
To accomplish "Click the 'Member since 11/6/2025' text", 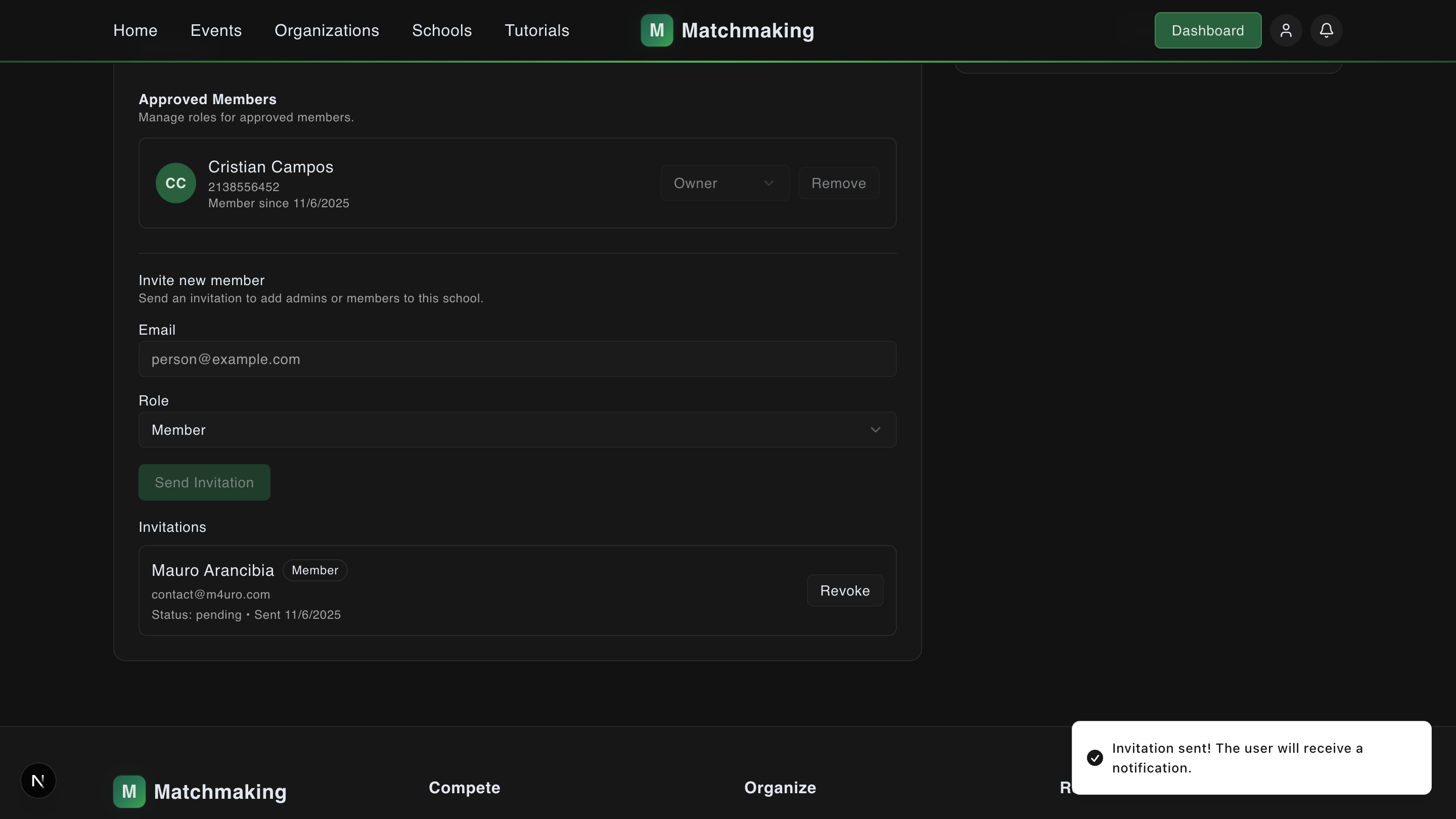I will [x=279, y=203].
